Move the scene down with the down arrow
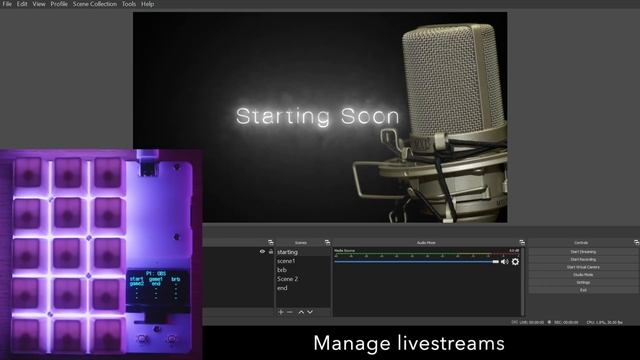 [x=310, y=312]
